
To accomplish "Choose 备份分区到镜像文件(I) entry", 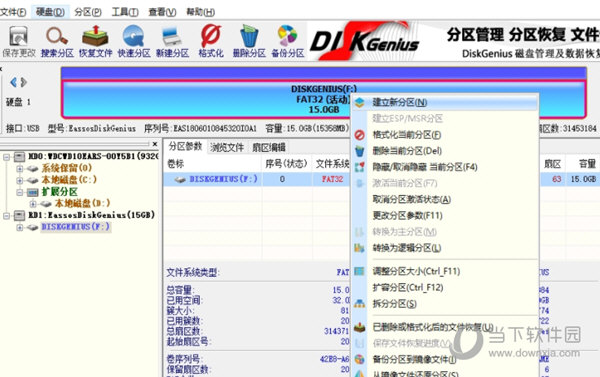I will point(445,359).
